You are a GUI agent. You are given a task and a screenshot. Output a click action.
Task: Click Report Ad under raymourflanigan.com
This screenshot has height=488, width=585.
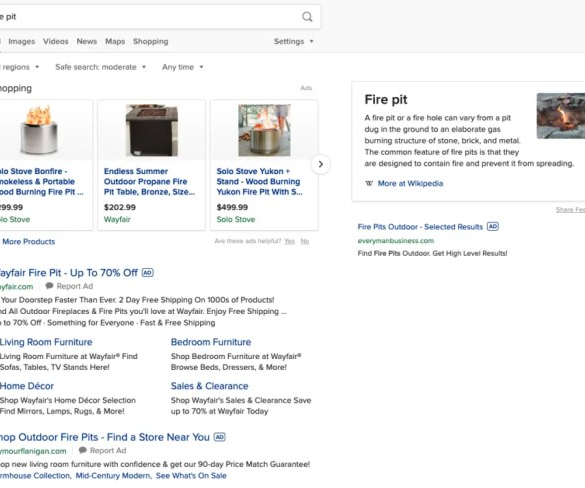tap(108, 450)
